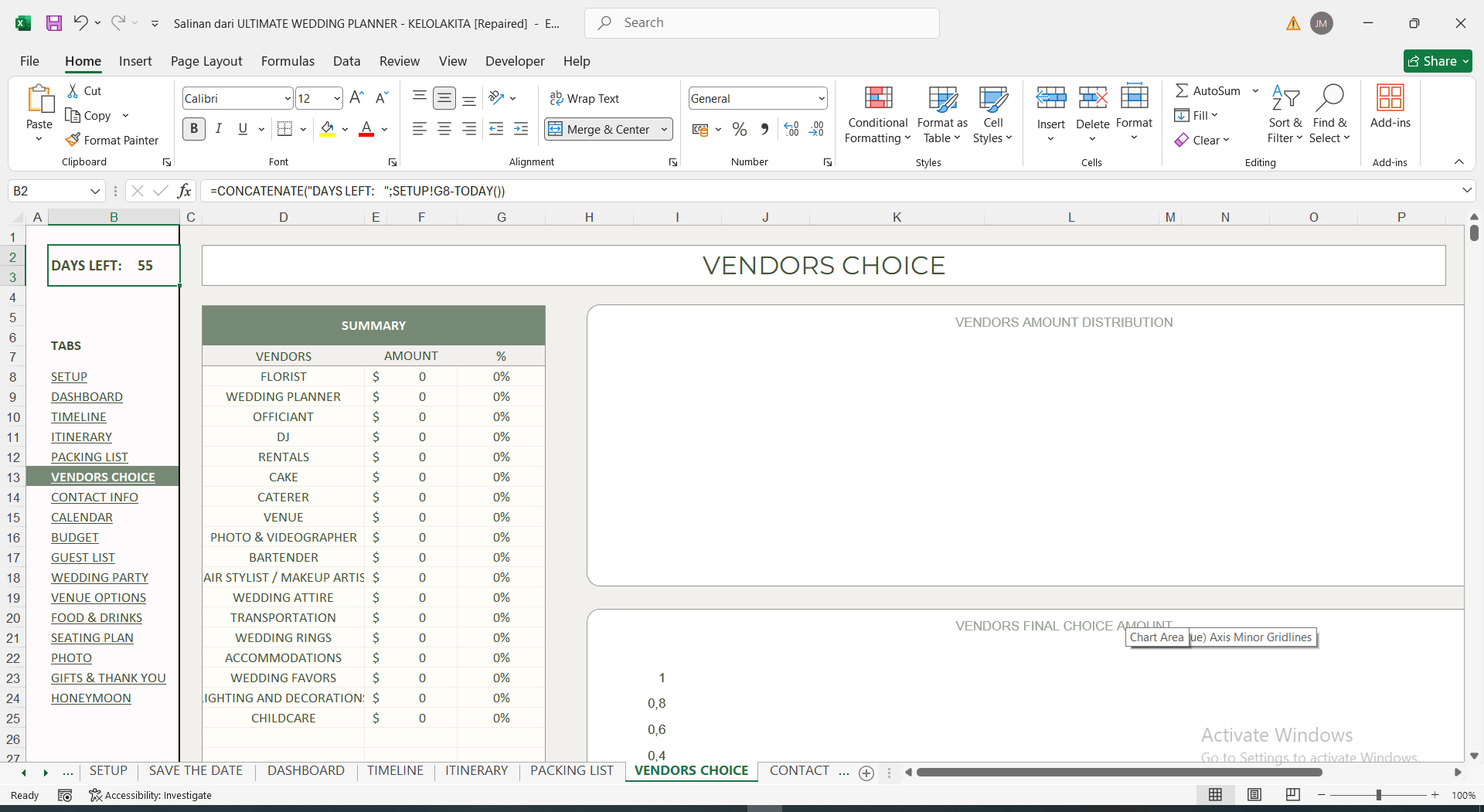Viewport: 1484px width, 812px height.
Task: Toggle Wrap Text on selected cell
Action: tap(584, 98)
